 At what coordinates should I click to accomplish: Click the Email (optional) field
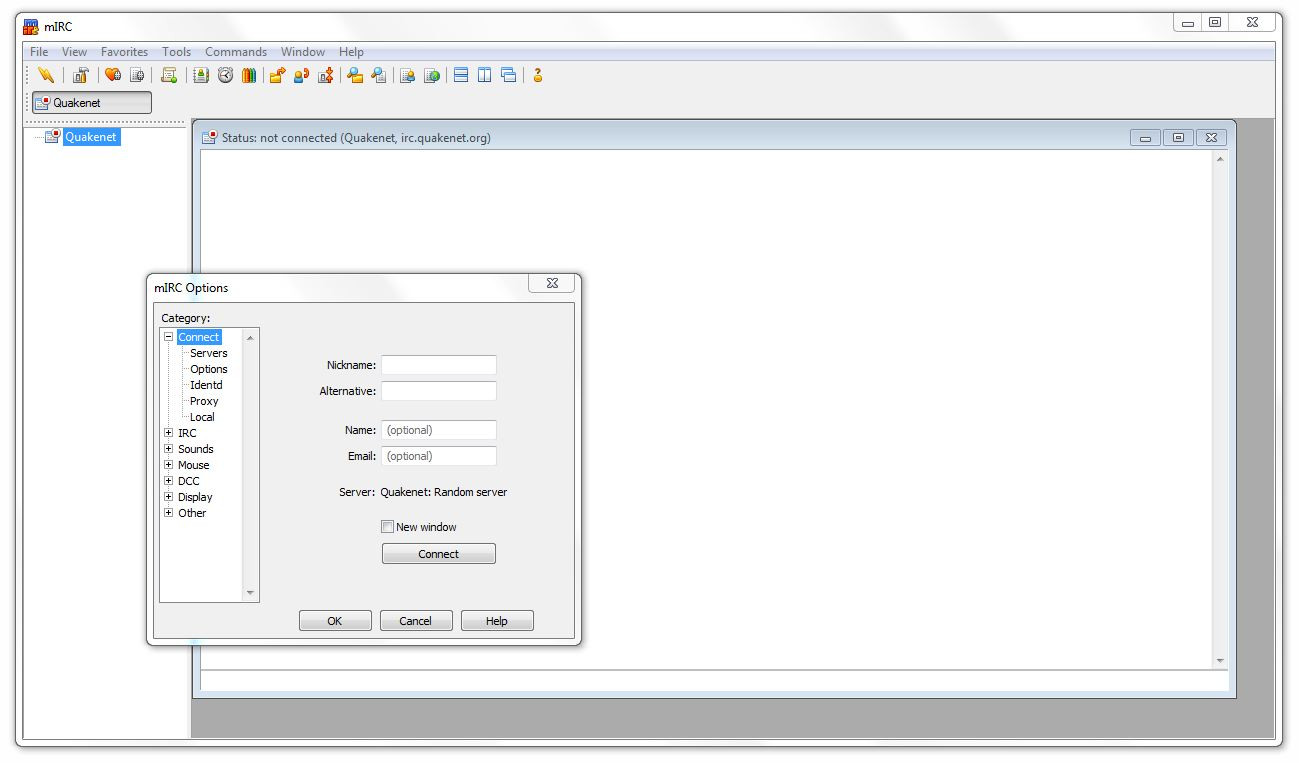439,456
